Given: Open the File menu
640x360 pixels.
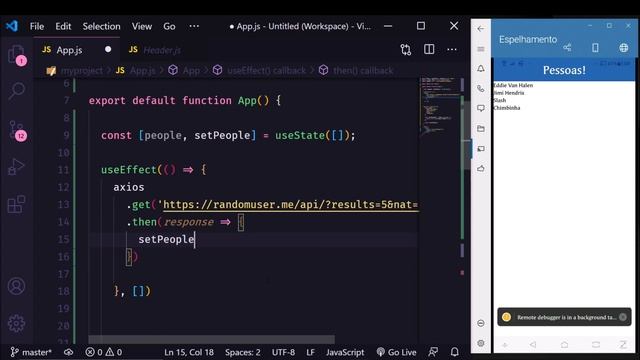Looking at the screenshot, I should pos(37,26).
